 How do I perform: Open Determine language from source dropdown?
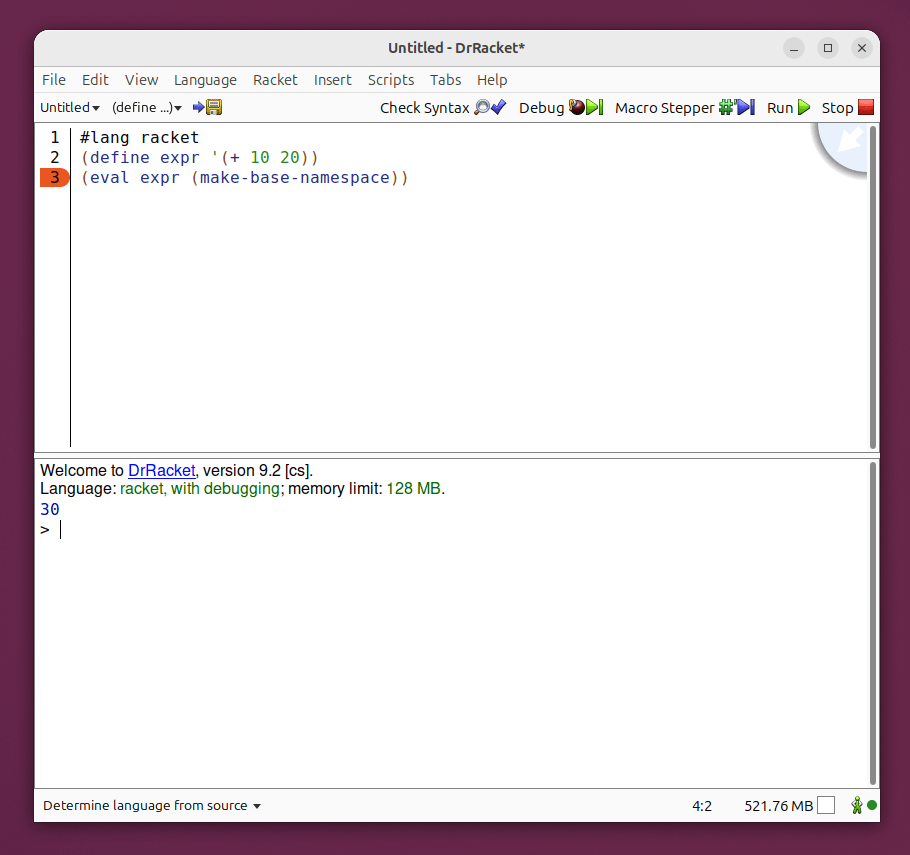click(x=151, y=805)
